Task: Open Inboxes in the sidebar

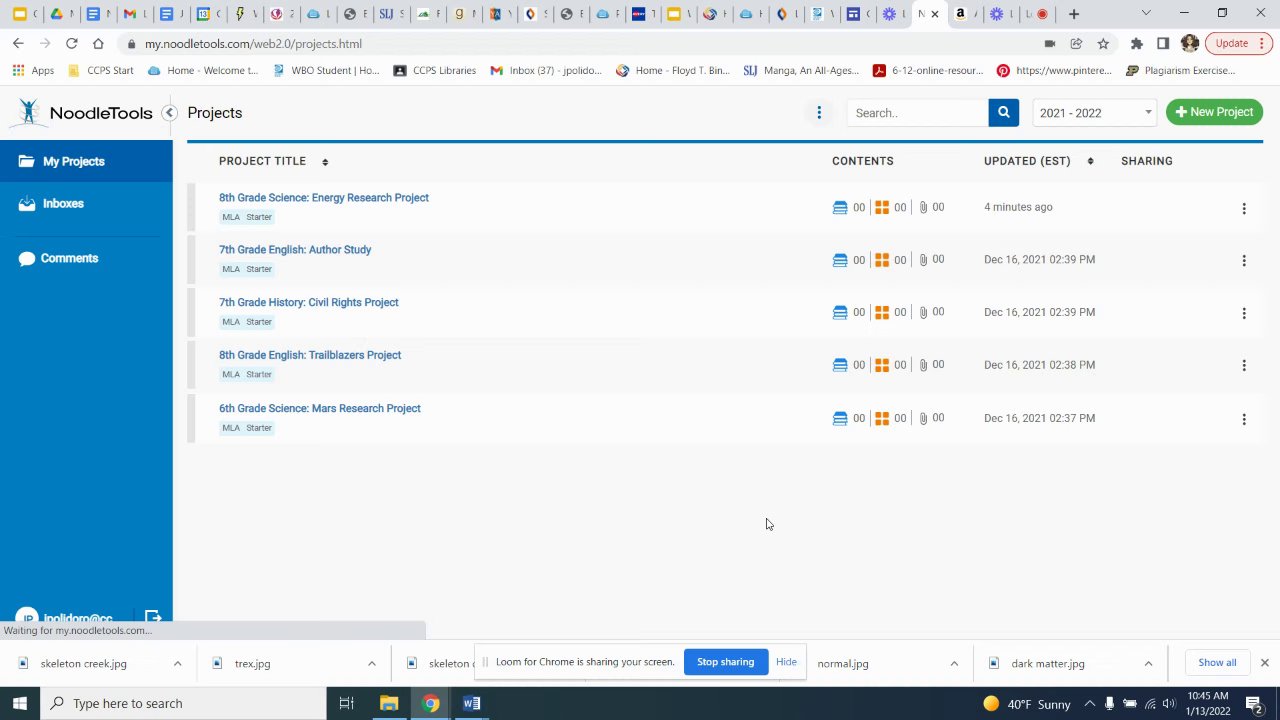Action: 86,204
